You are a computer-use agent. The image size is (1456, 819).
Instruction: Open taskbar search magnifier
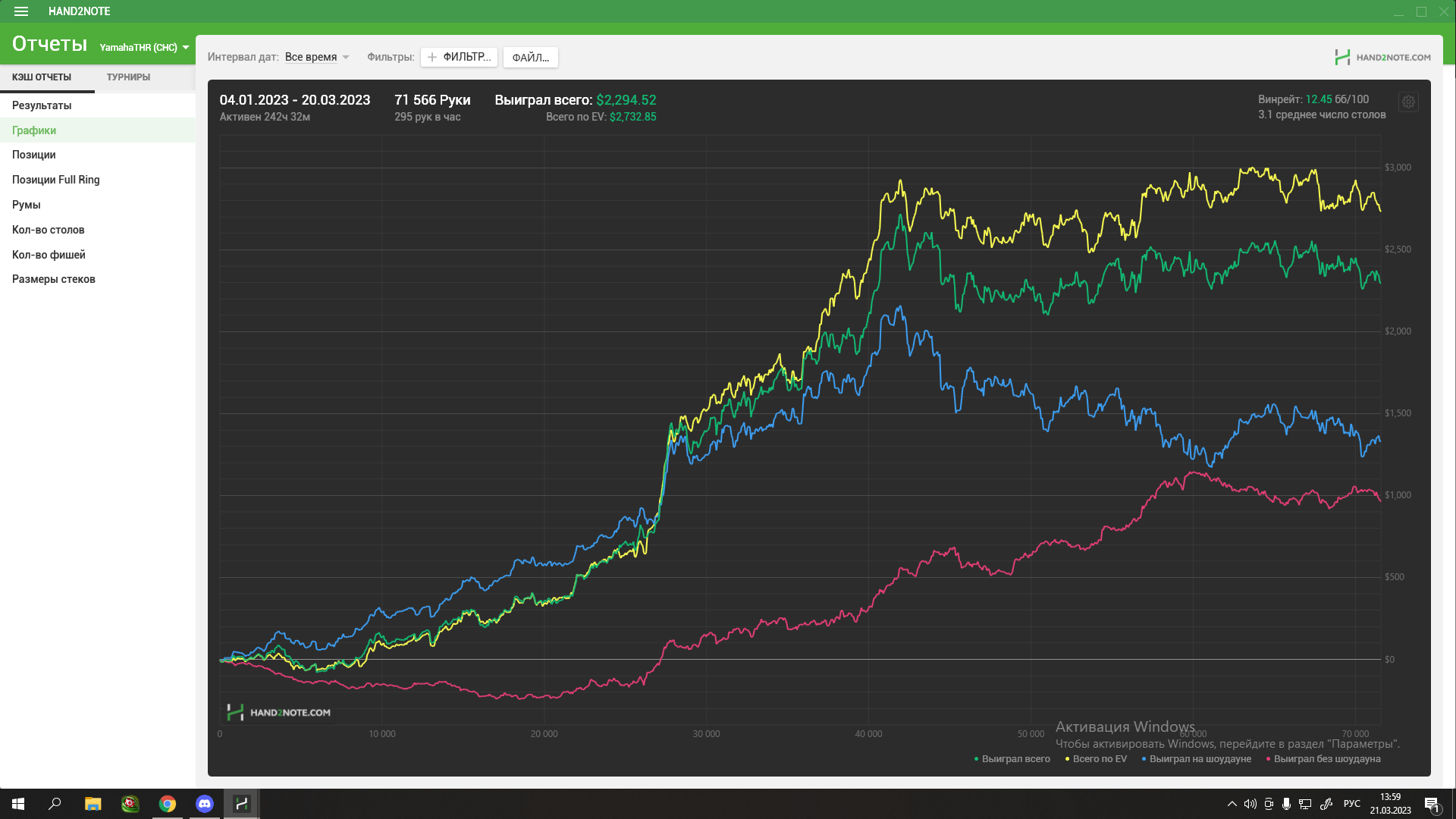55,804
